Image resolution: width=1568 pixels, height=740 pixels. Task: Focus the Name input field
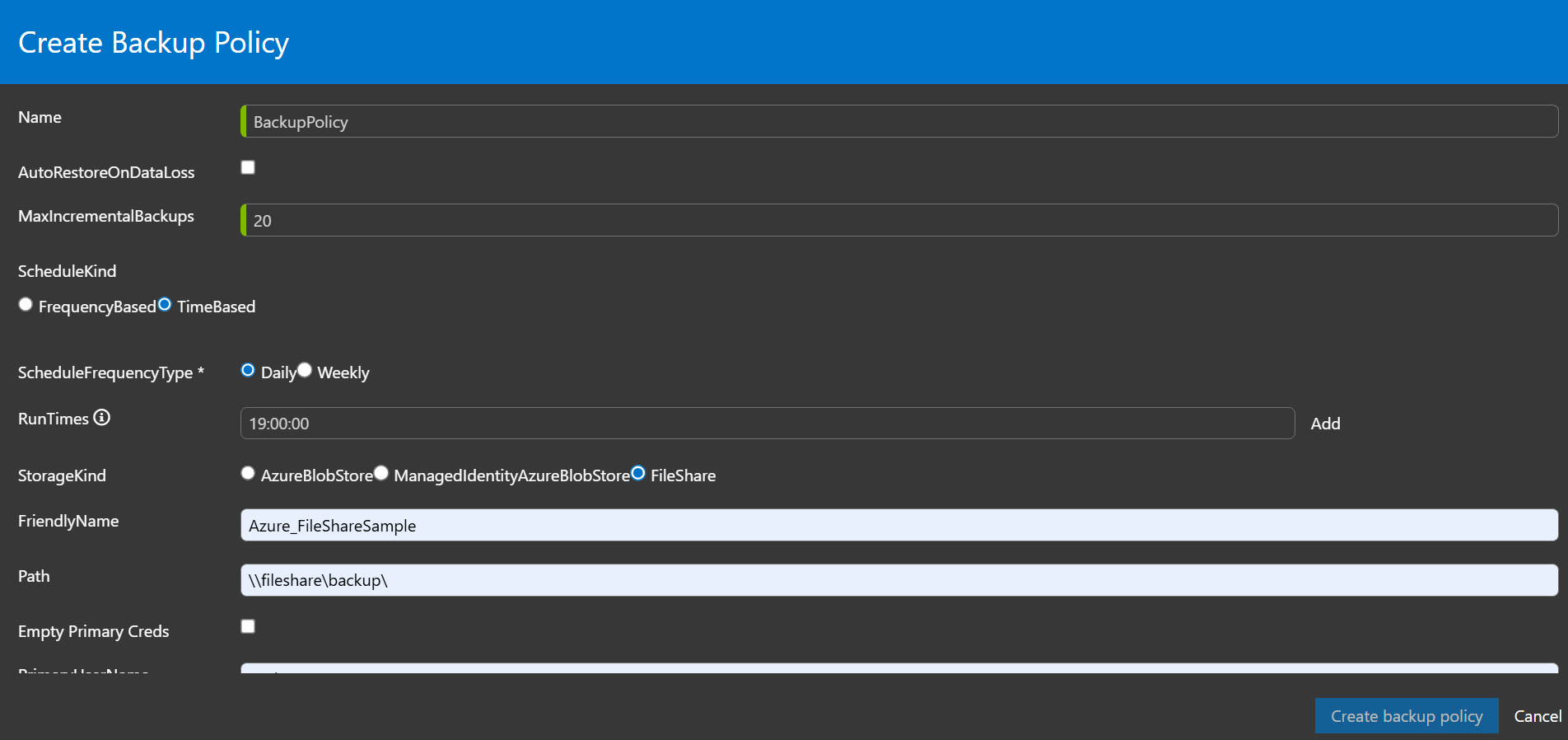click(899, 122)
